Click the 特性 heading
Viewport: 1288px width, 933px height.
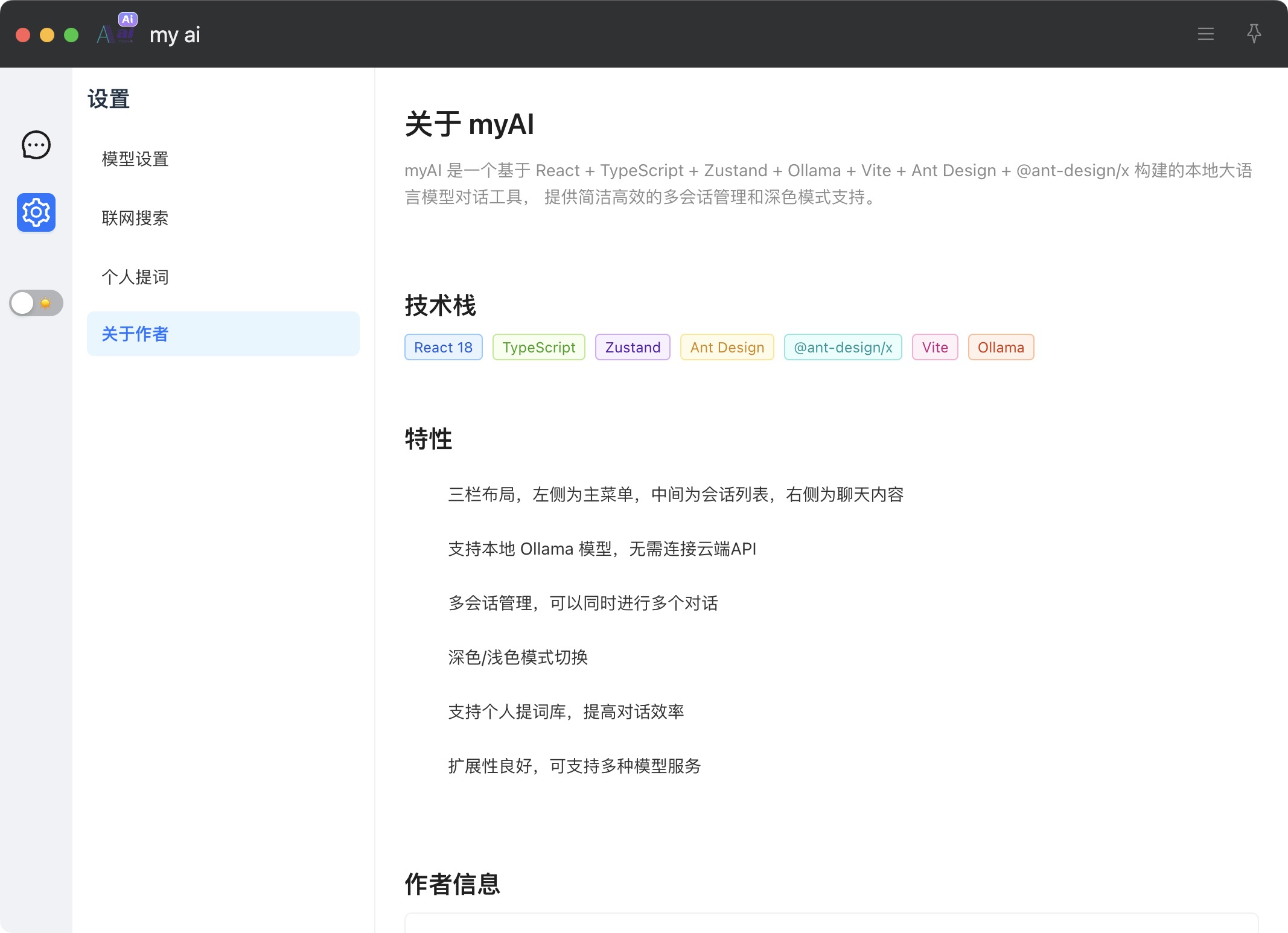[x=429, y=439]
